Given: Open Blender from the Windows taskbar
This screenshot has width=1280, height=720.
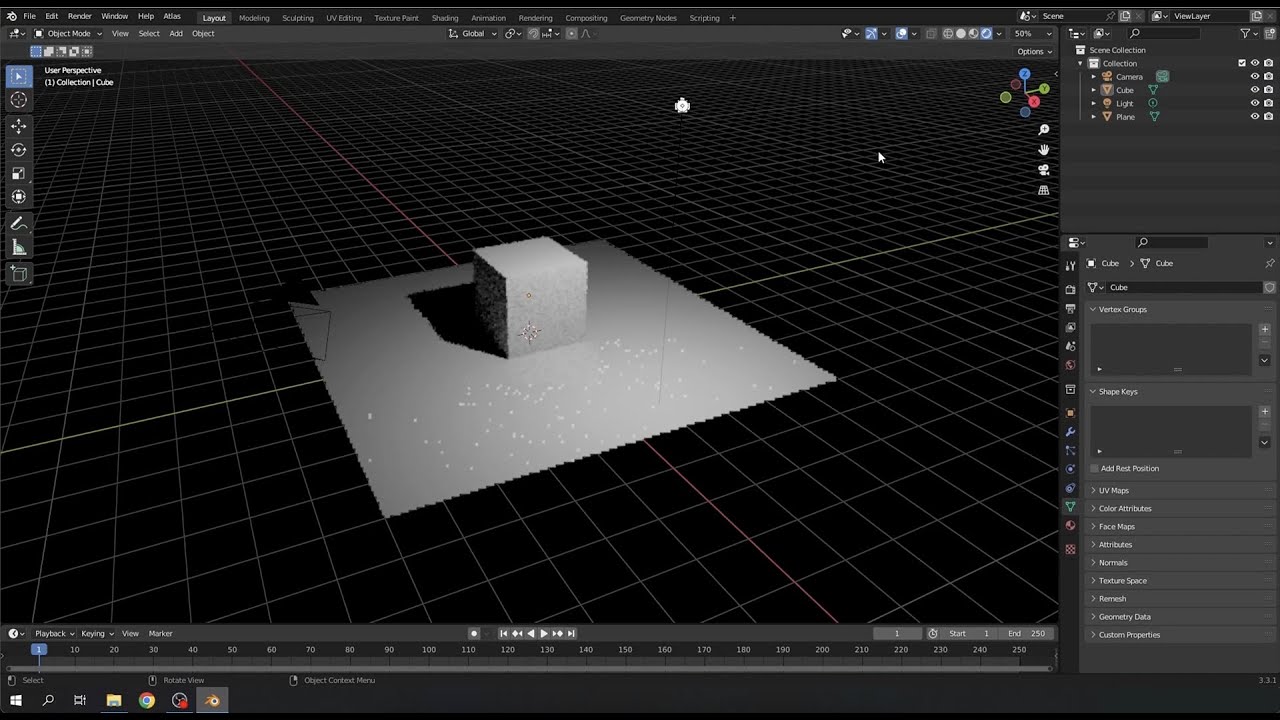Looking at the screenshot, I should tap(212, 701).
